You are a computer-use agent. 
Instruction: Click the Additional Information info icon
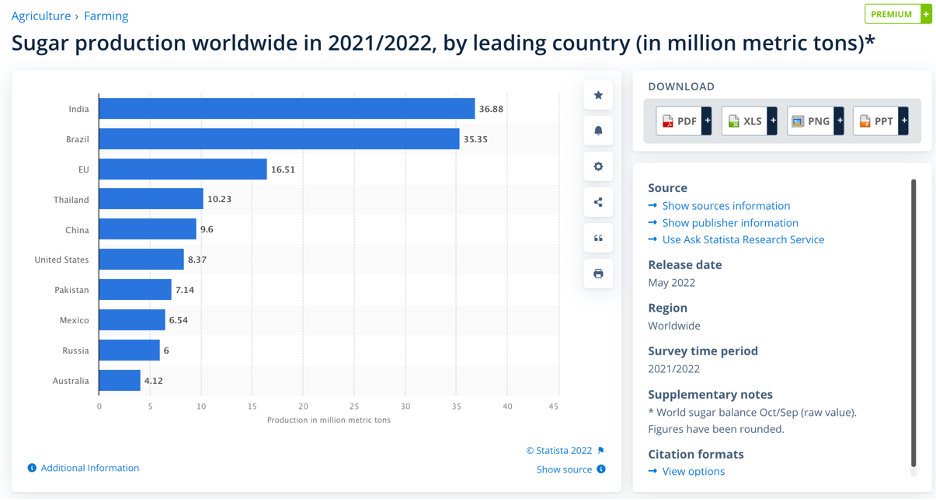point(32,468)
